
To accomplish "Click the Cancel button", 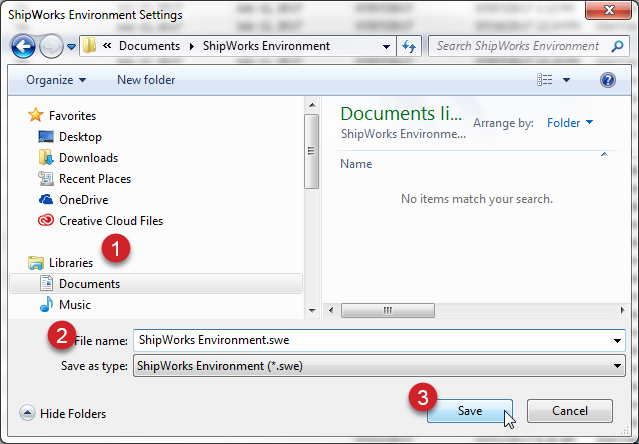I will pyautogui.click(x=570, y=411).
